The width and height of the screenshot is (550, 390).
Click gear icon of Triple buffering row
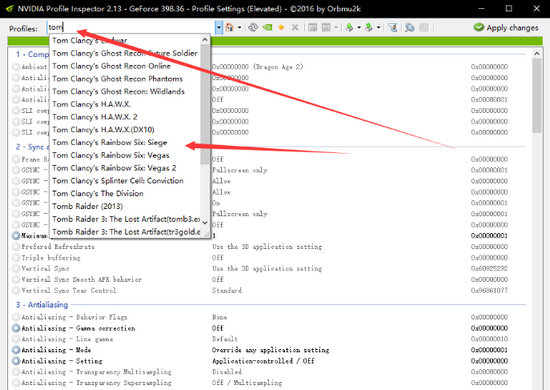16,258
